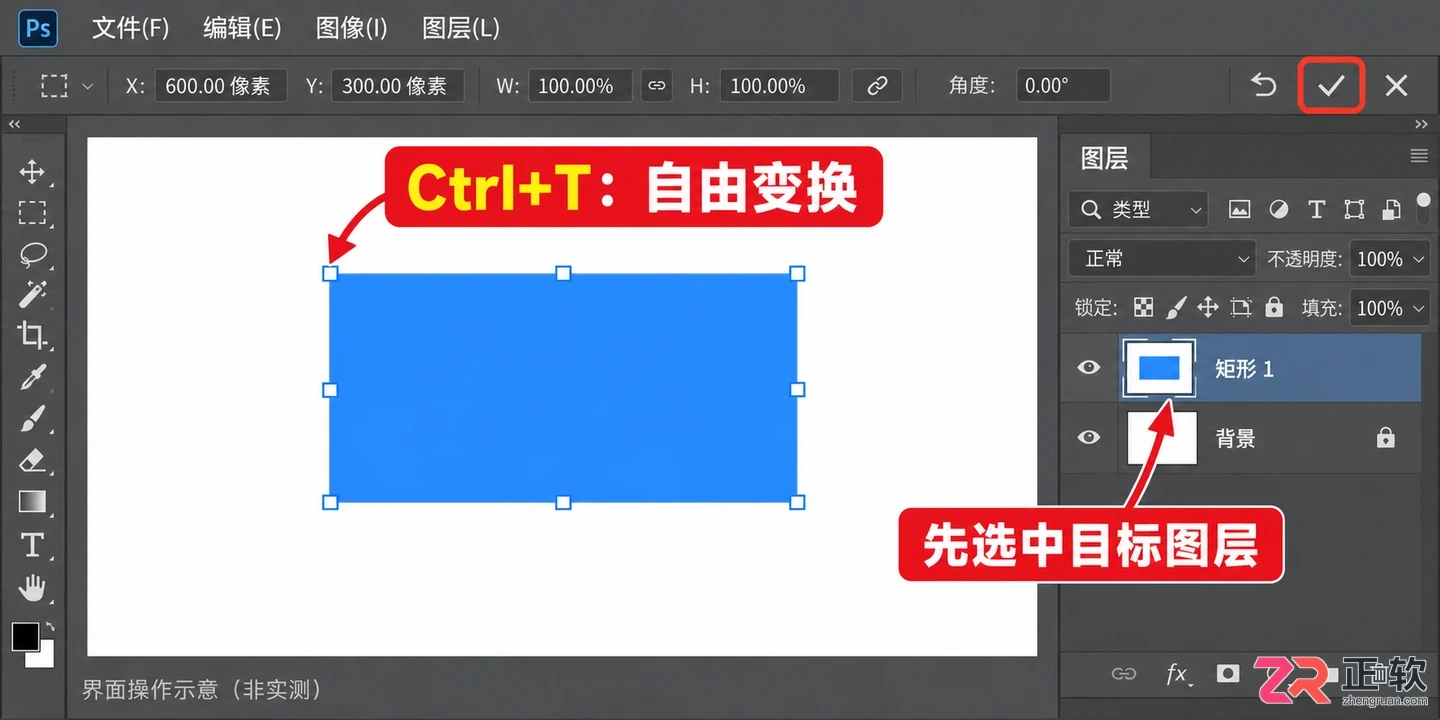Toggle the layer filter switch on or off
Viewport: 1440px width, 720px height.
coord(1424,206)
